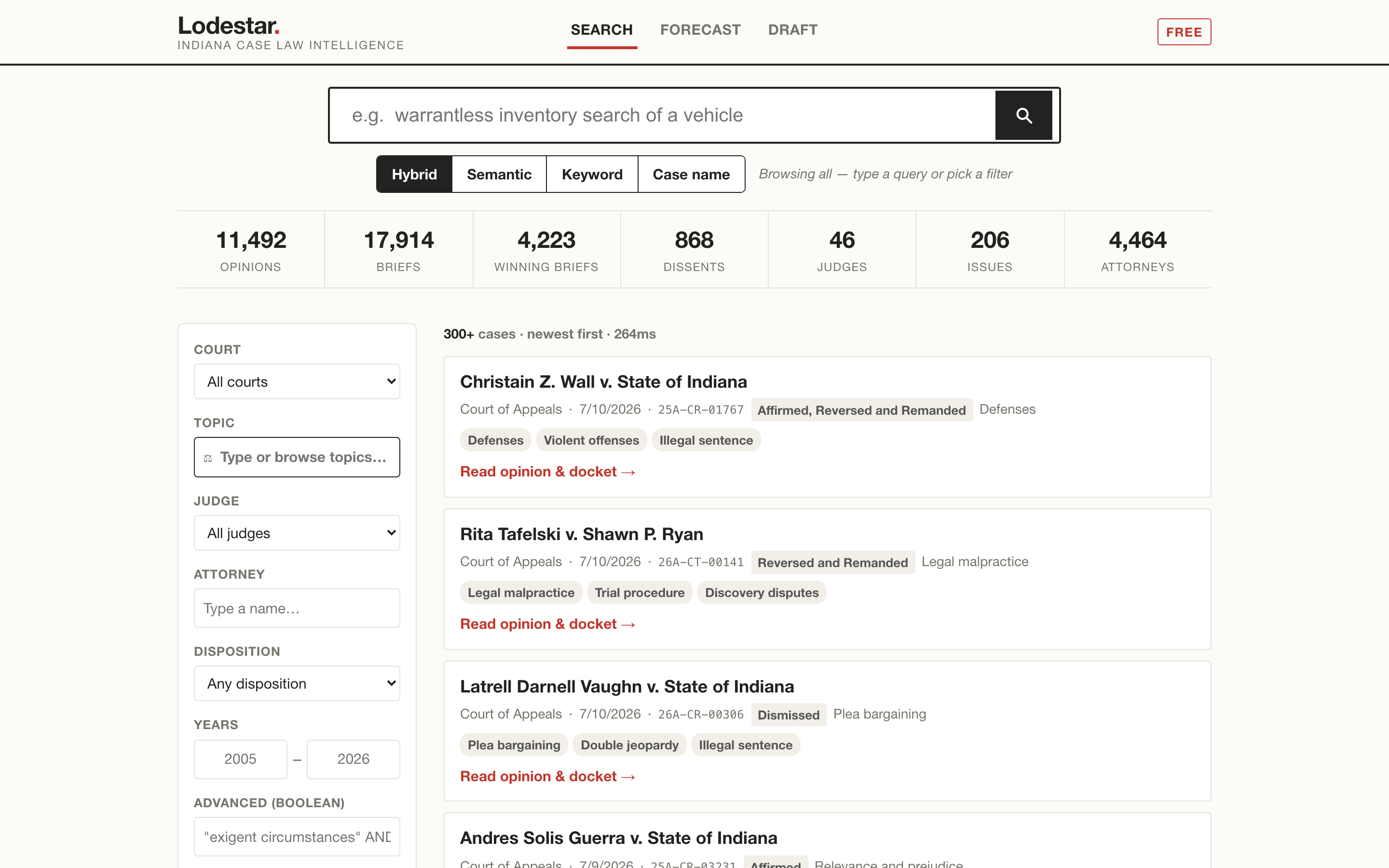The width and height of the screenshot is (1389, 868).
Task: Click the 4,223 Winning Briefs stat
Action: [x=546, y=250]
